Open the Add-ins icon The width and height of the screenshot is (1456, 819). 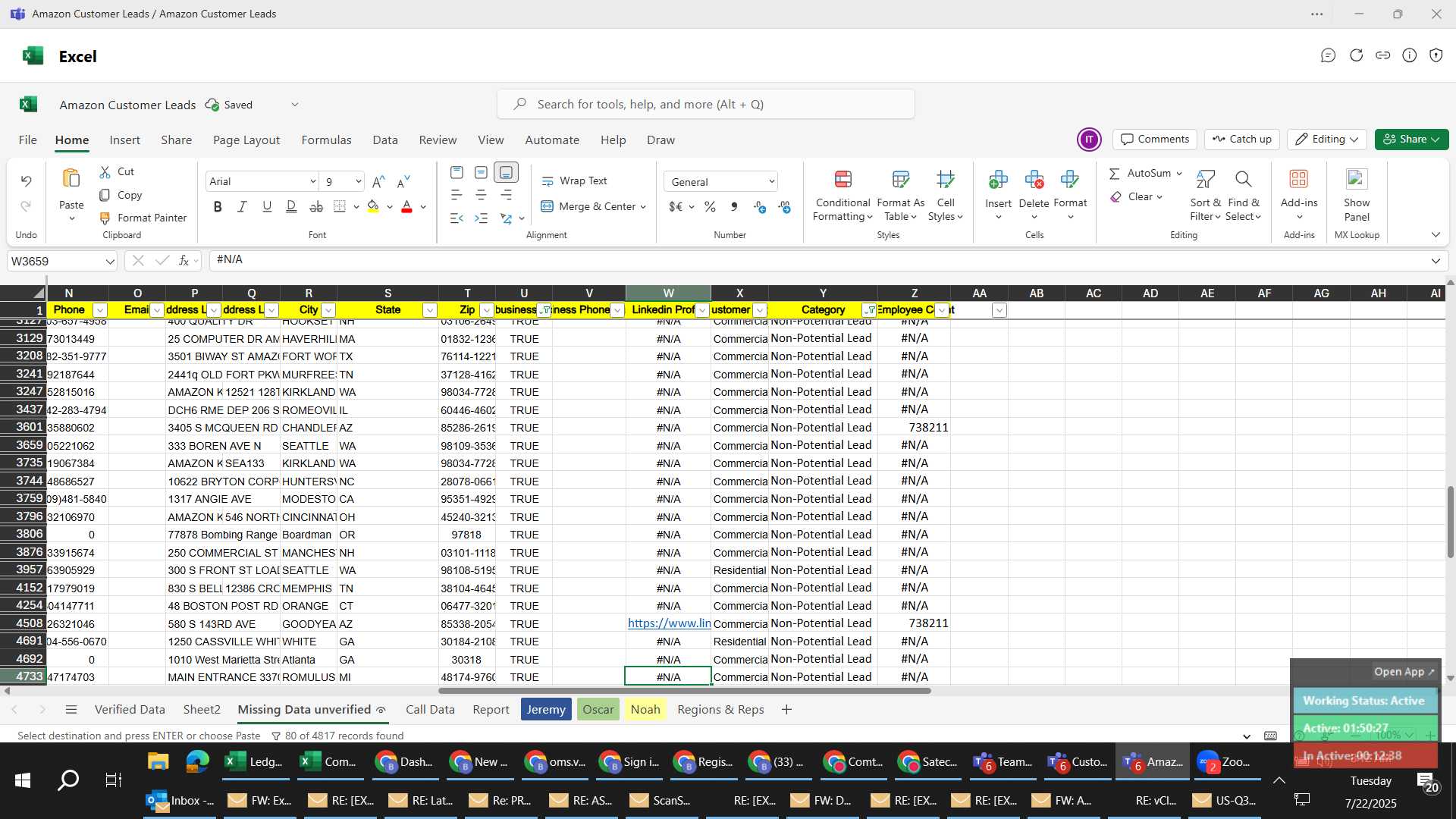coord(1299,180)
